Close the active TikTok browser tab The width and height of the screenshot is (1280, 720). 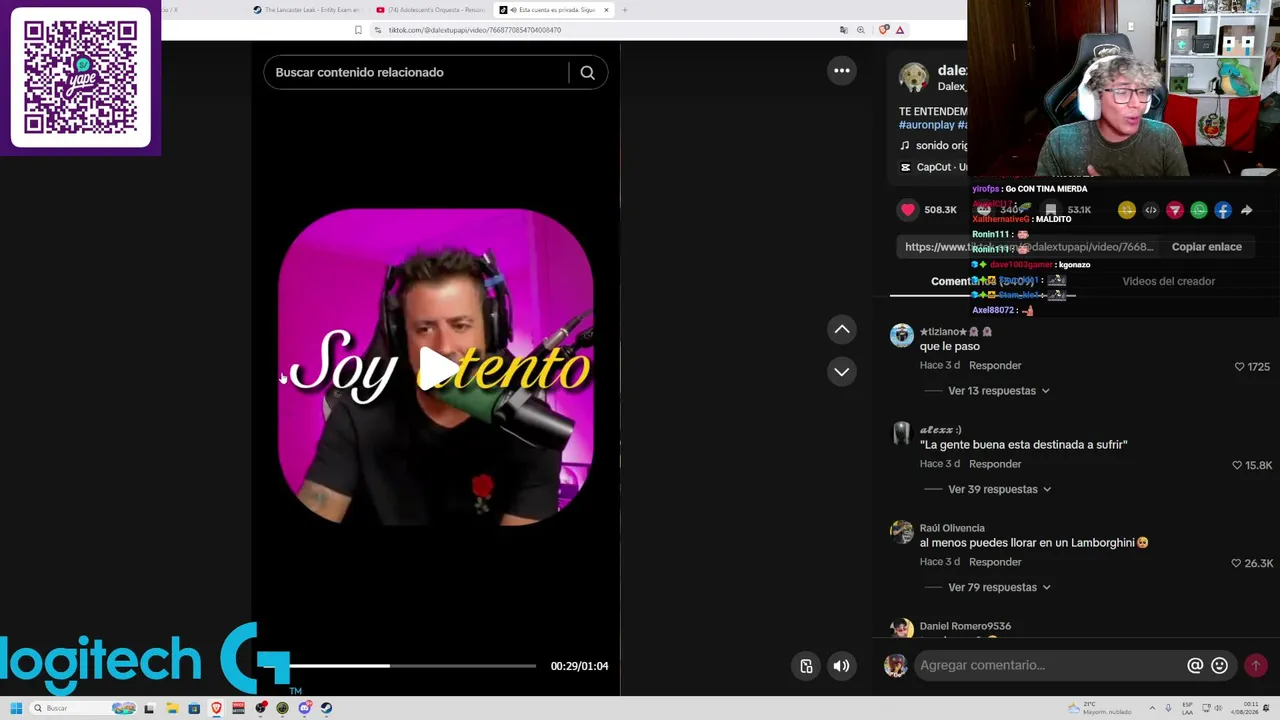point(606,10)
